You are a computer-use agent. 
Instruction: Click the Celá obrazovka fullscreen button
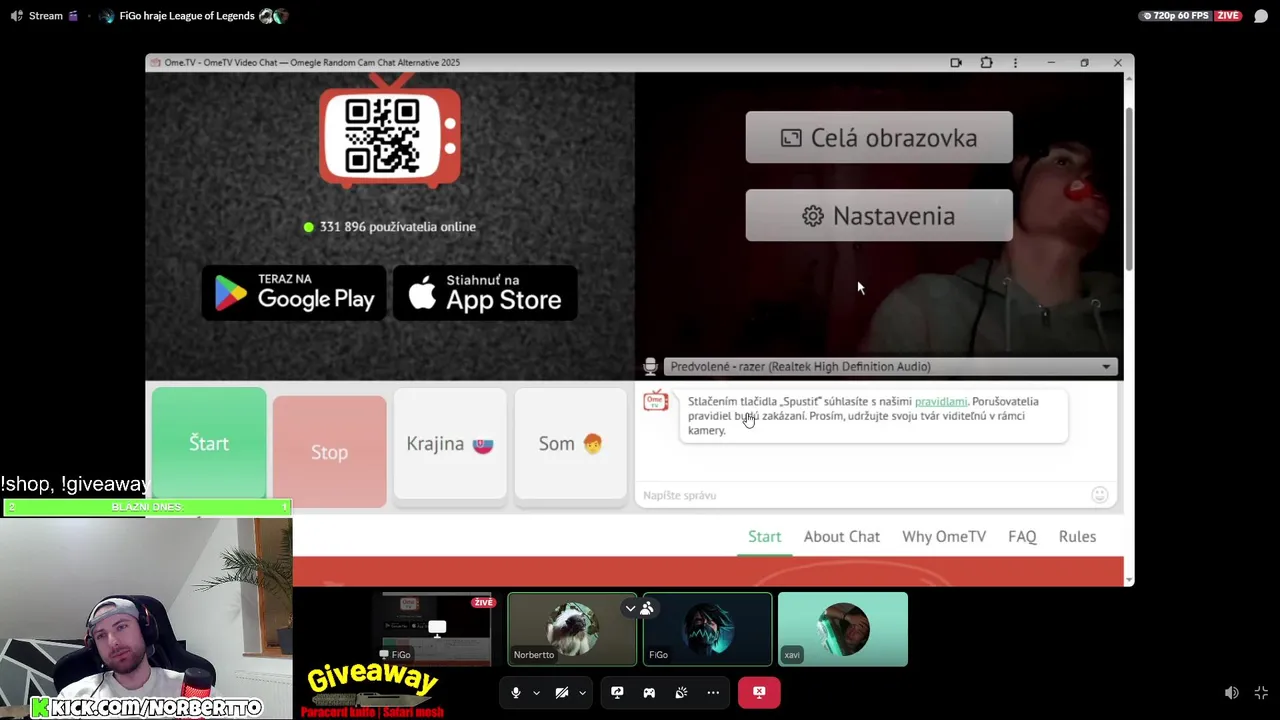tap(879, 138)
